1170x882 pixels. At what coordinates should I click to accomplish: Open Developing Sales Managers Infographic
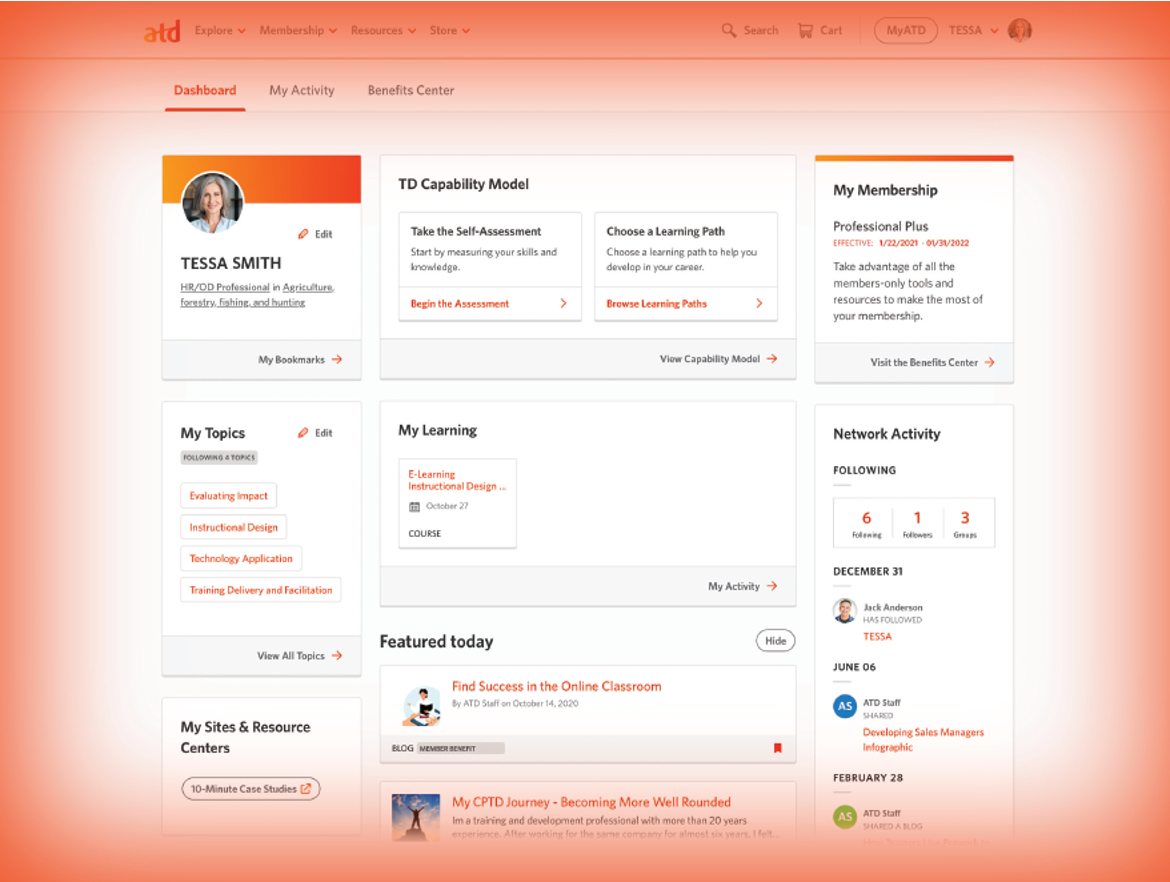point(923,740)
